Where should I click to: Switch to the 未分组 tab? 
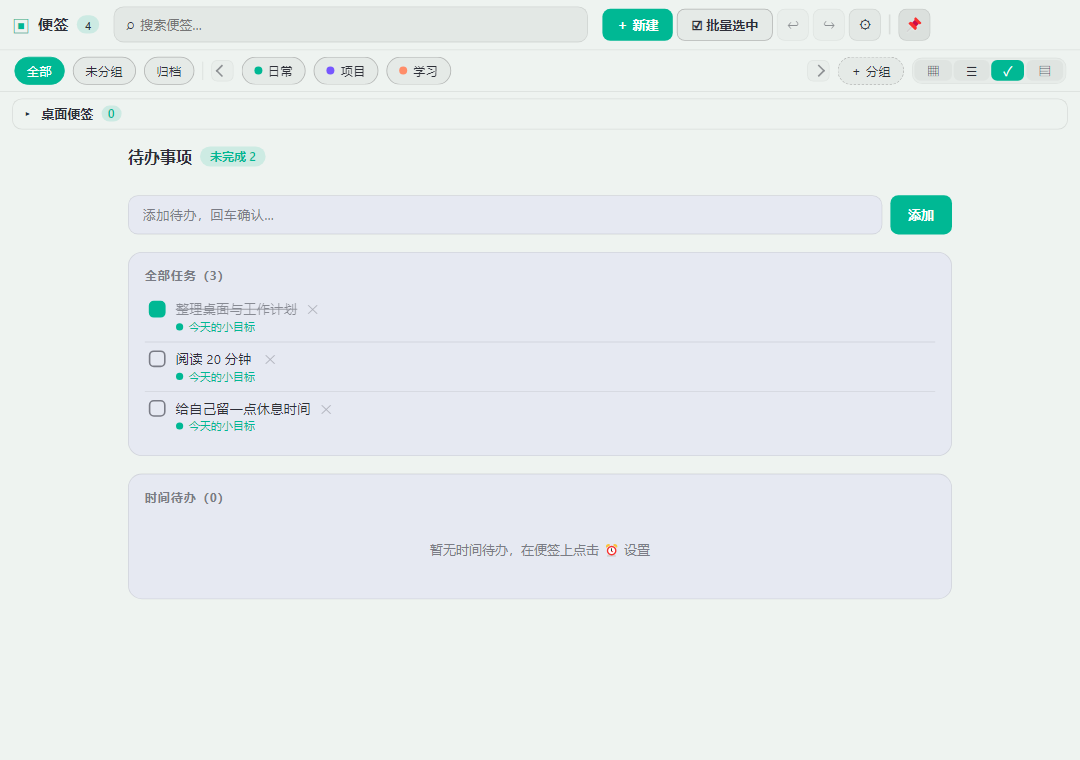[x=104, y=71]
